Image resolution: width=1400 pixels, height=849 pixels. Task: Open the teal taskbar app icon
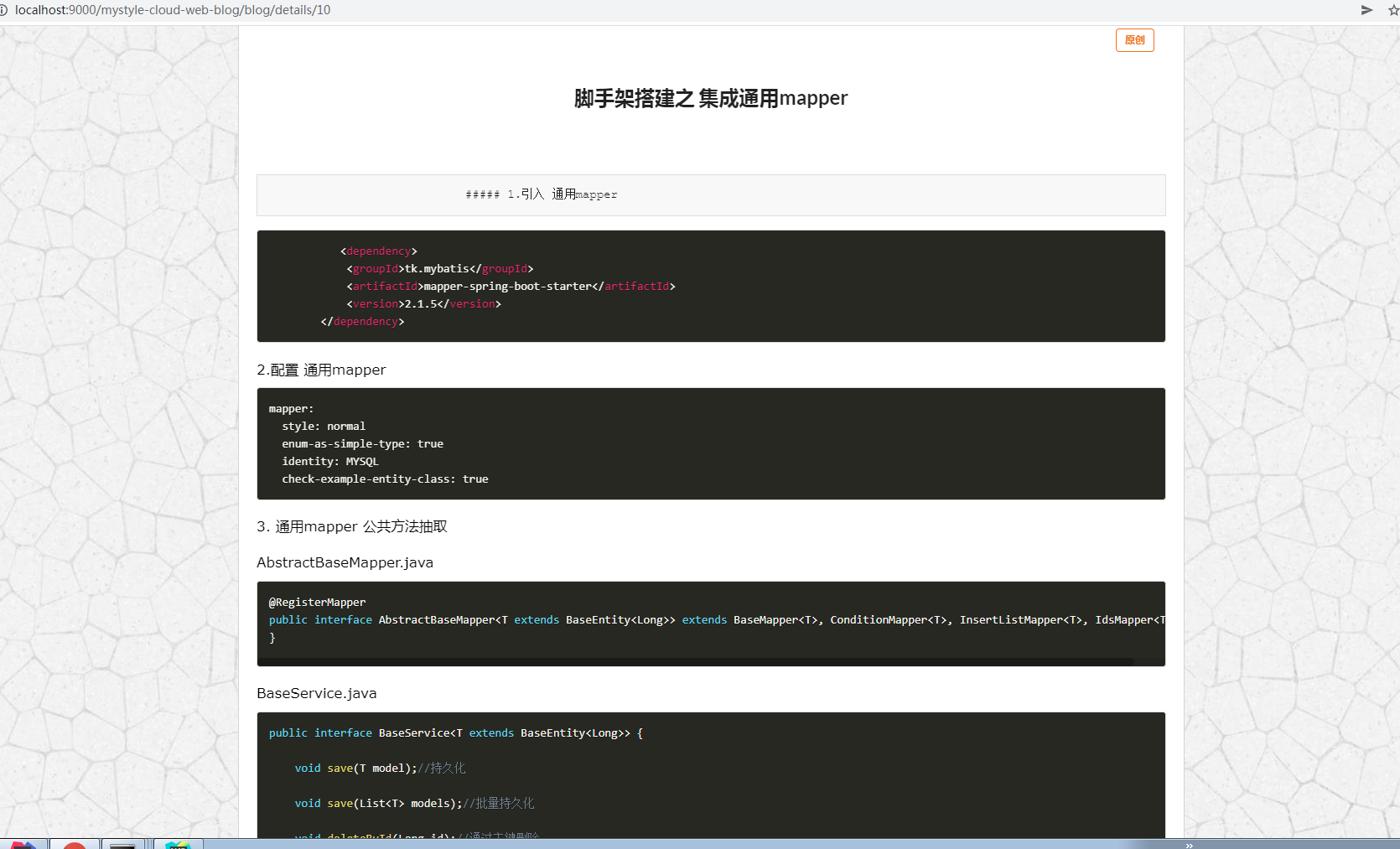click(x=177, y=845)
